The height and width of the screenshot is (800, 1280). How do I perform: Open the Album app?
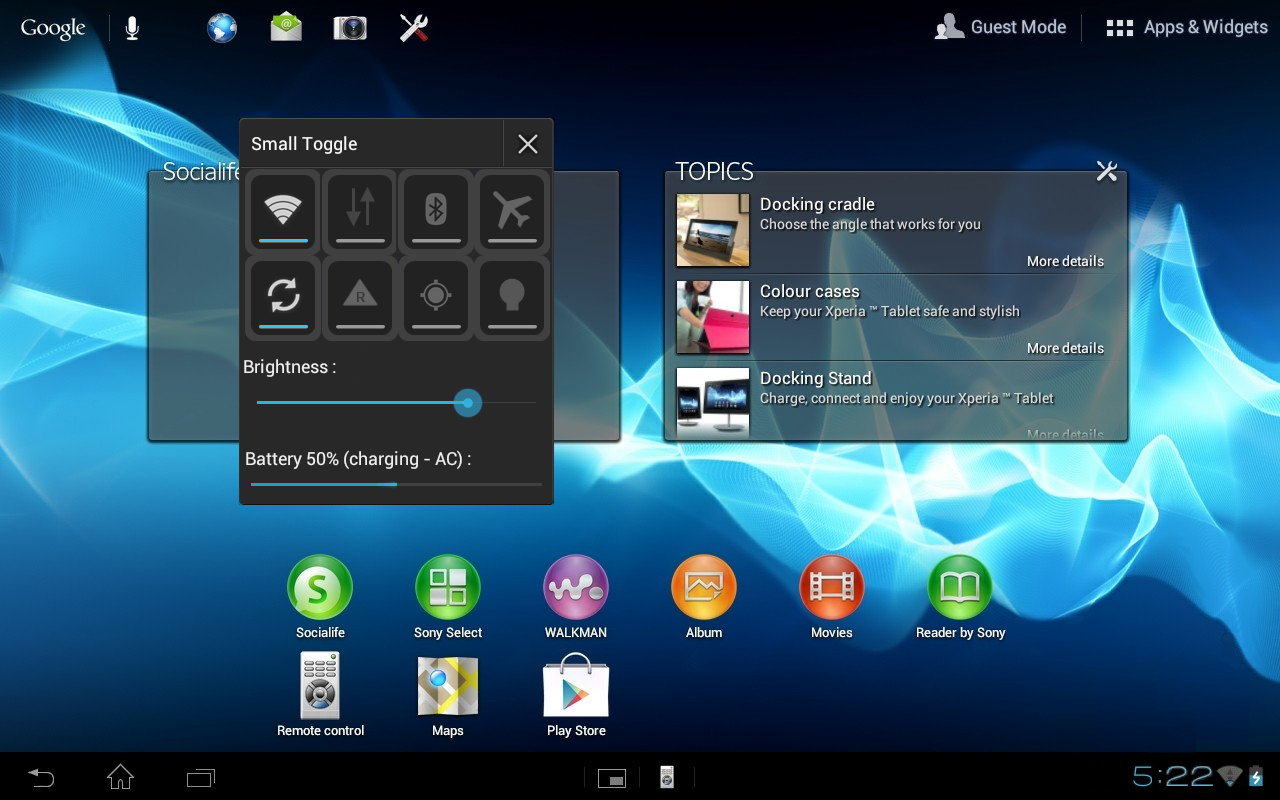704,588
